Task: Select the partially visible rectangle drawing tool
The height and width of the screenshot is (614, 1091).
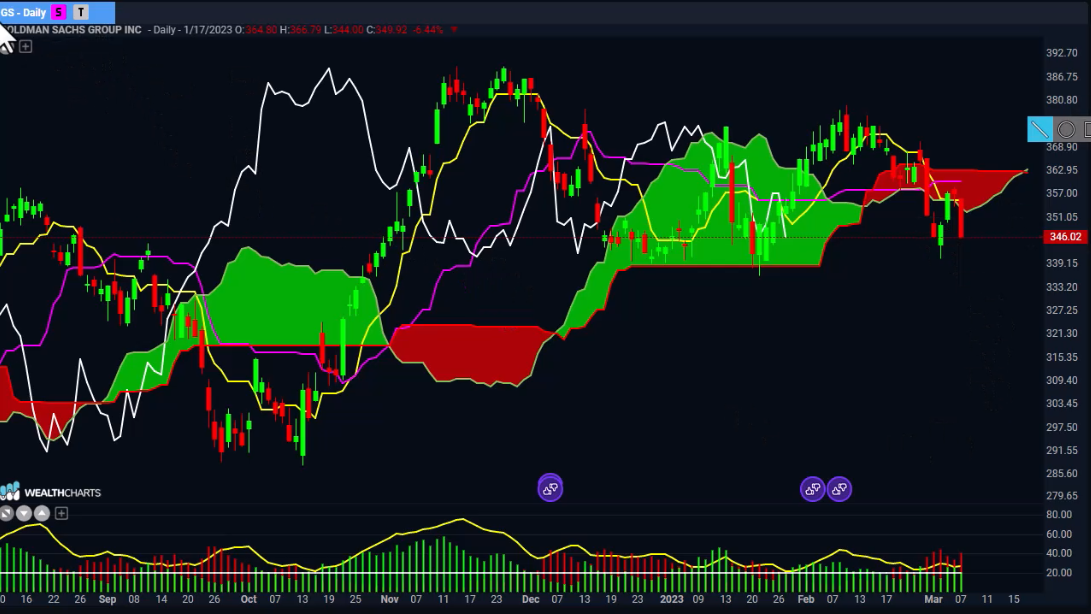Action: click(x=1086, y=129)
